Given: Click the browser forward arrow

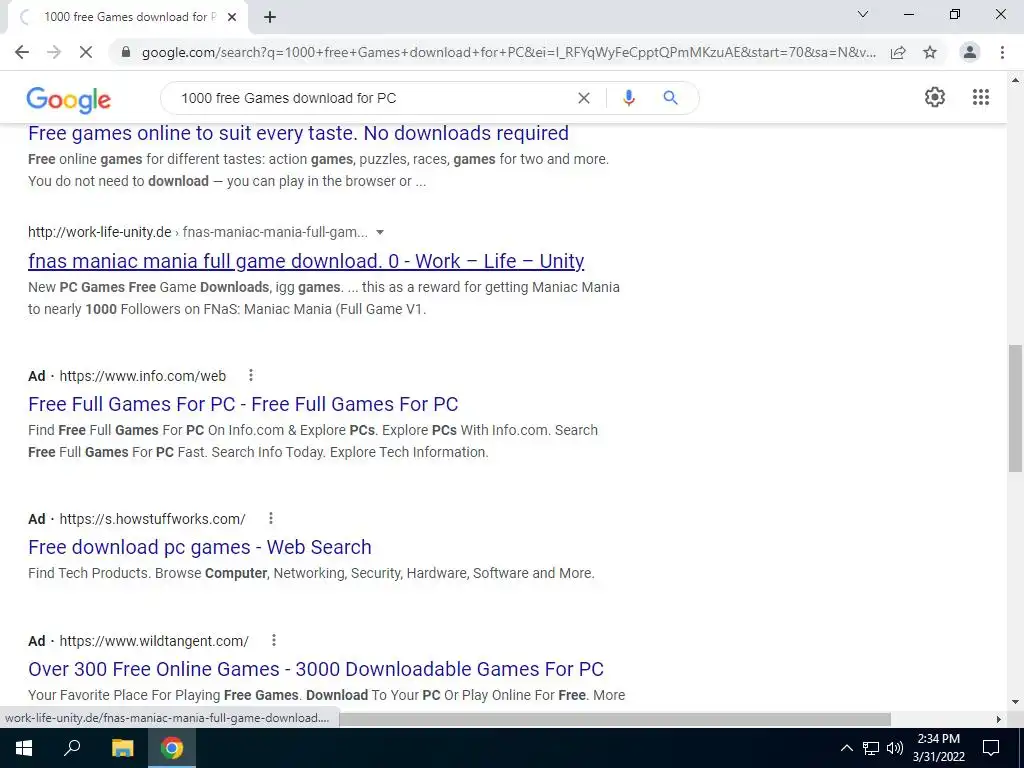Looking at the screenshot, I should coord(54,52).
